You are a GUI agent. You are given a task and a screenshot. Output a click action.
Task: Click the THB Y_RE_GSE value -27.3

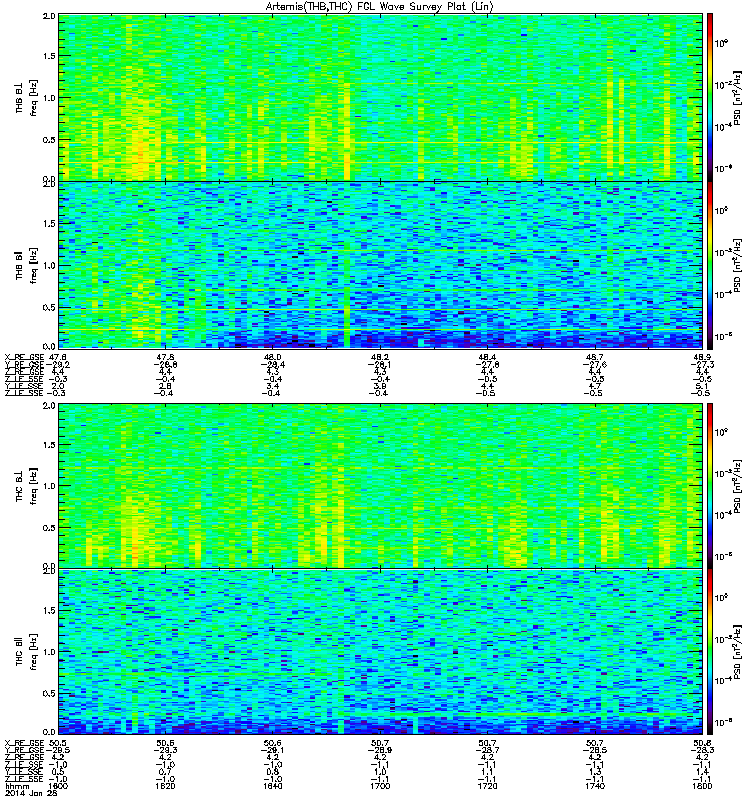point(701,364)
